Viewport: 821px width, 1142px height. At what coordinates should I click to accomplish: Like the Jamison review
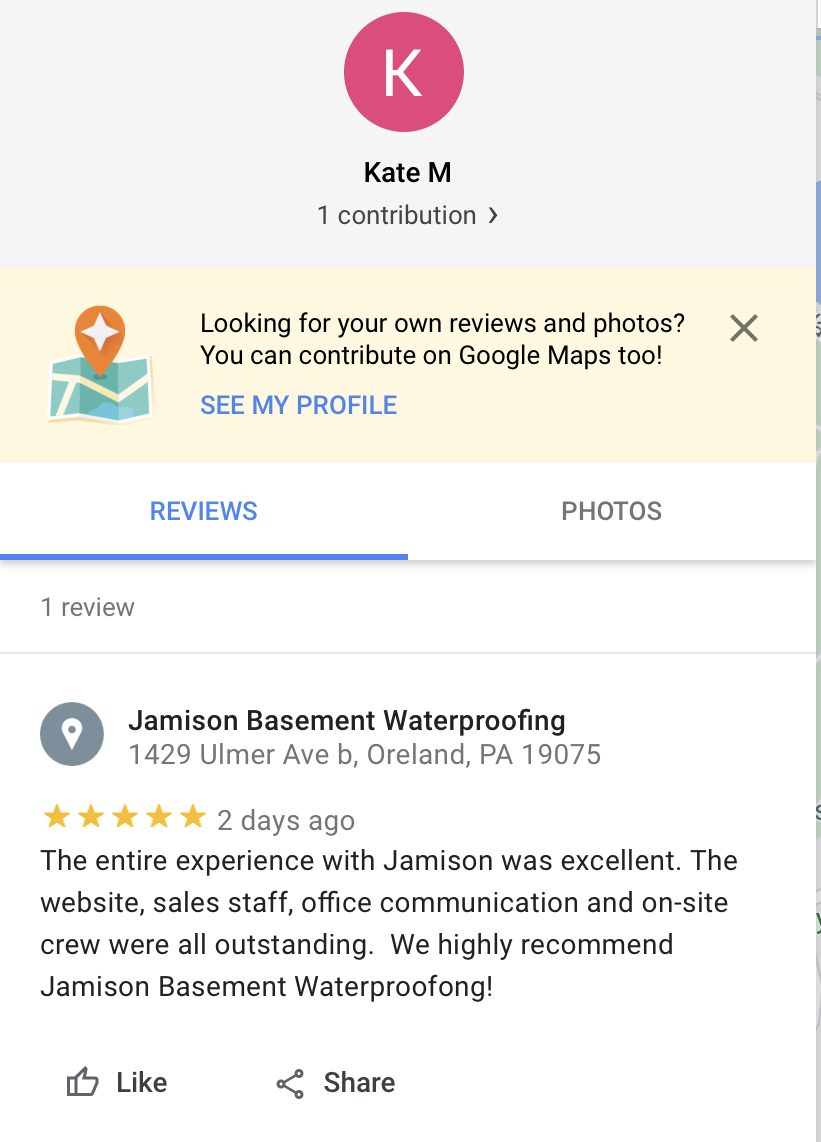[x=117, y=1082]
